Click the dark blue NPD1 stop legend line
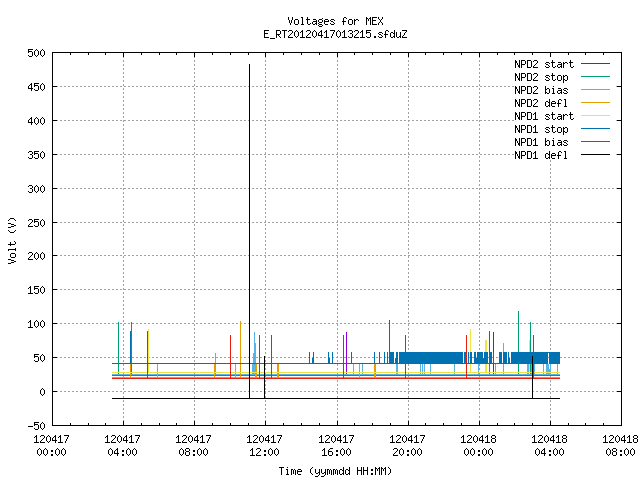Viewport: 640px width, 480px height. [x=595, y=129]
